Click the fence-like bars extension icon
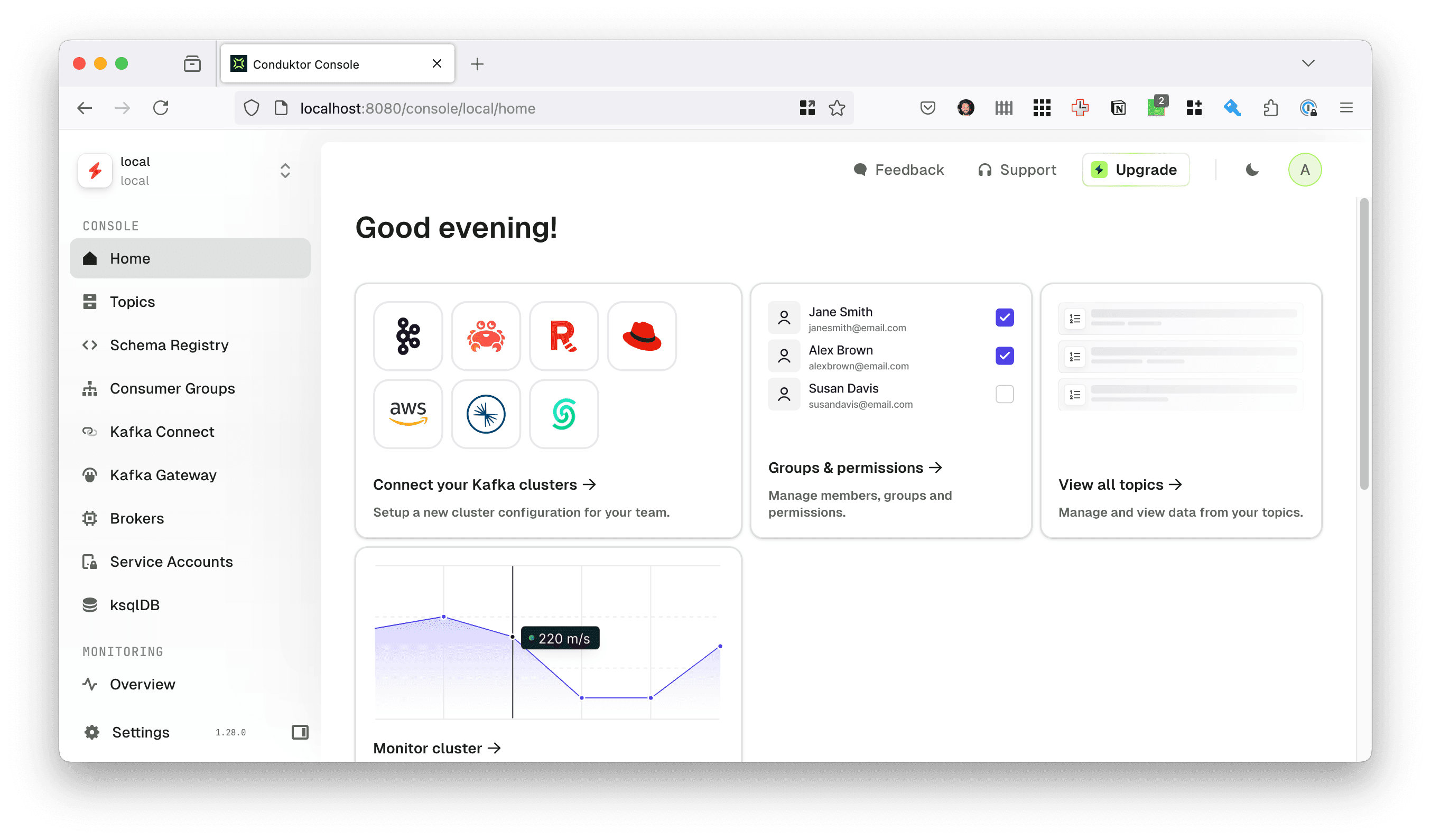Viewport: 1431px width, 840px height. (1003, 108)
